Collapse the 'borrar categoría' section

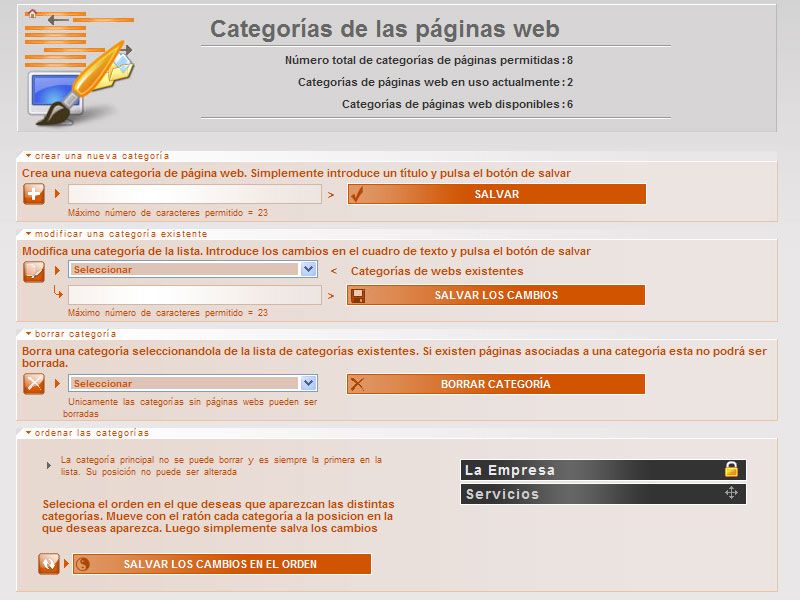(71, 334)
